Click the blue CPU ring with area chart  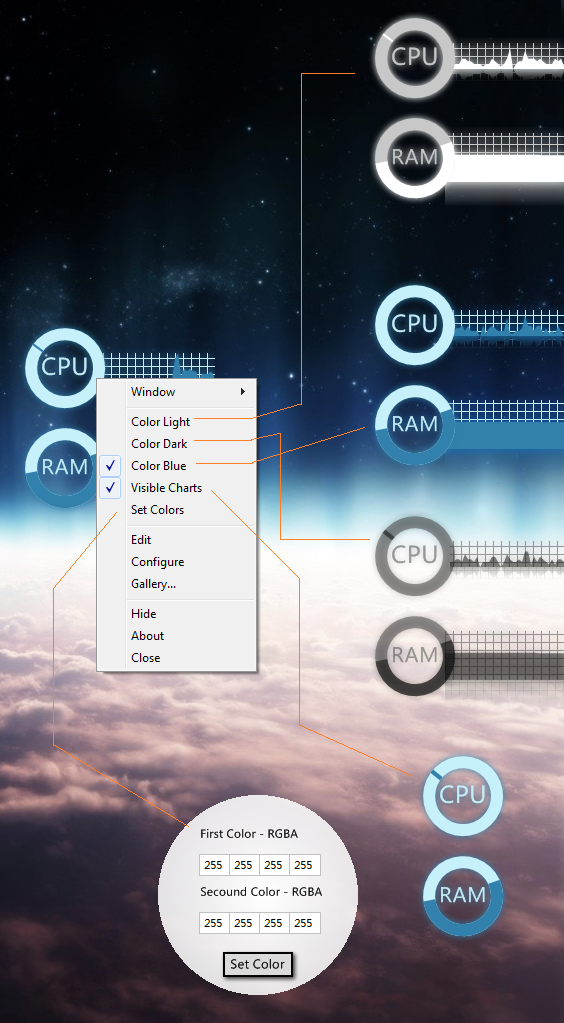tap(414, 324)
